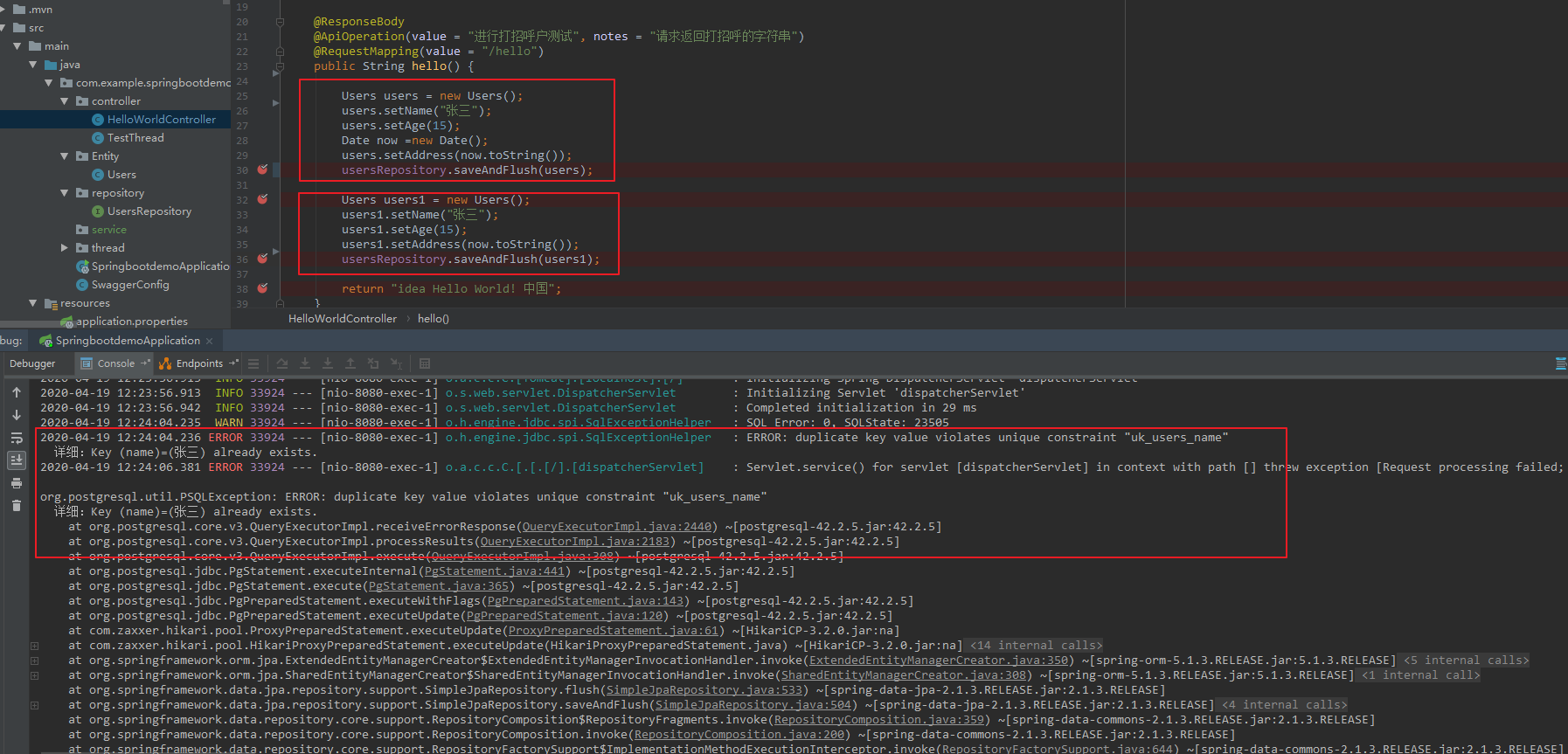Clear console with the trash icon
The height and width of the screenshot is (754, 1568).
(17, 505)
